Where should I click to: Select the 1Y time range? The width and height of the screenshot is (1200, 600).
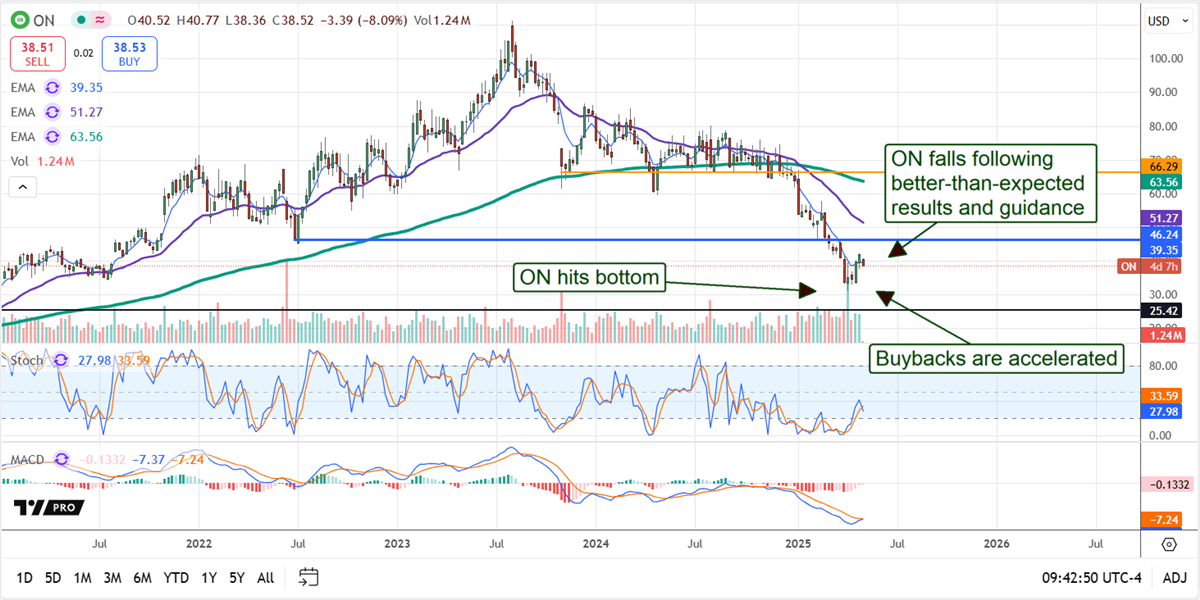point(209,577)
